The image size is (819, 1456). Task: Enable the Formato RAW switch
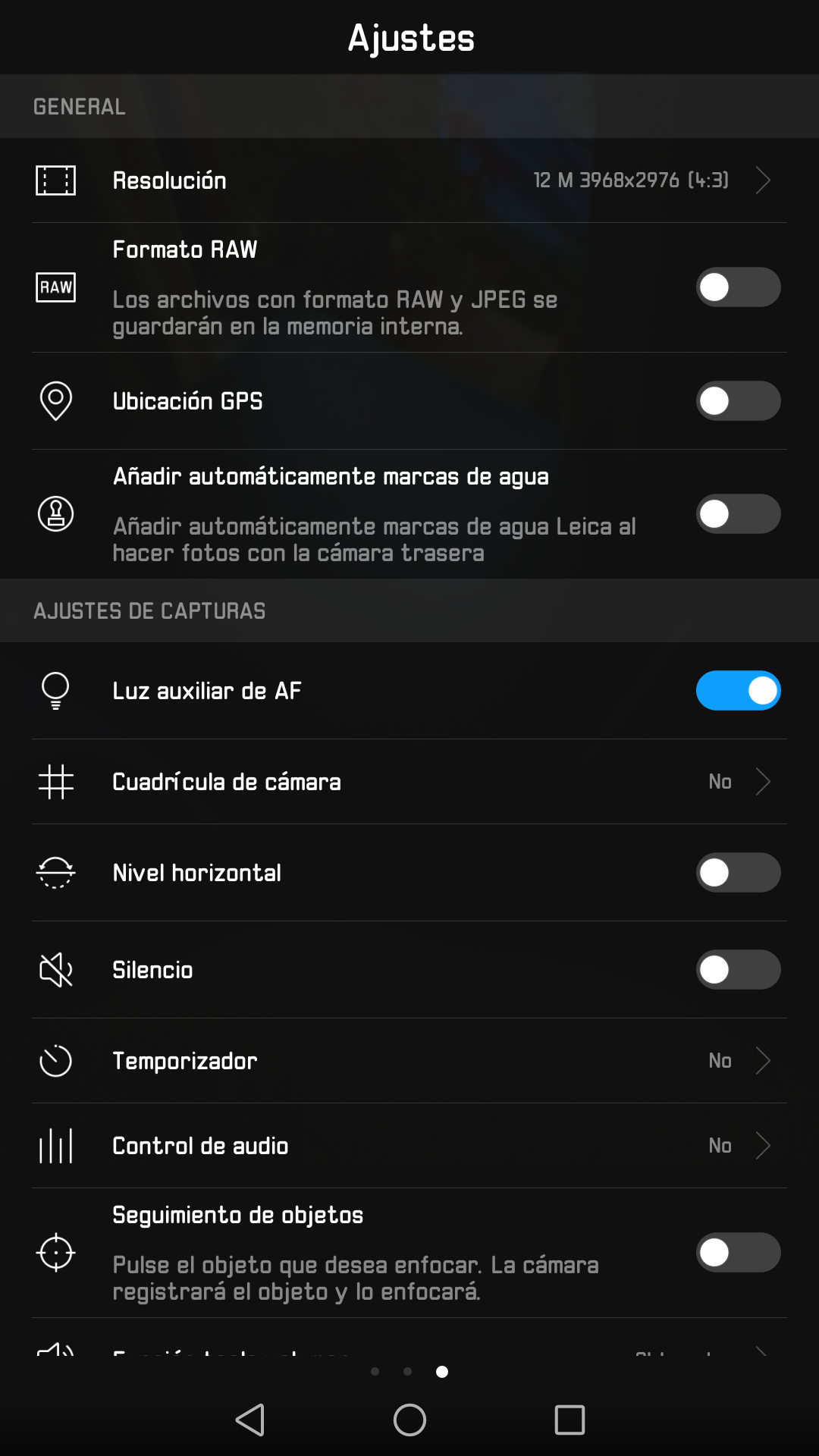tap(738, 287)
